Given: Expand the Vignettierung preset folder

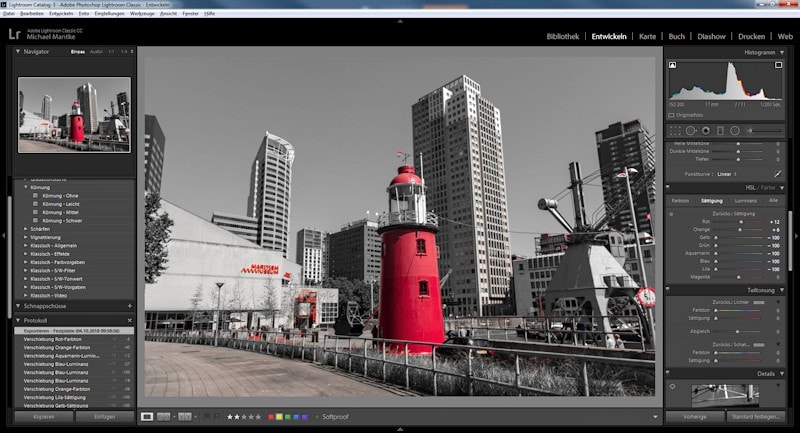Looking at the screenshot, I should tap(26, 237).
